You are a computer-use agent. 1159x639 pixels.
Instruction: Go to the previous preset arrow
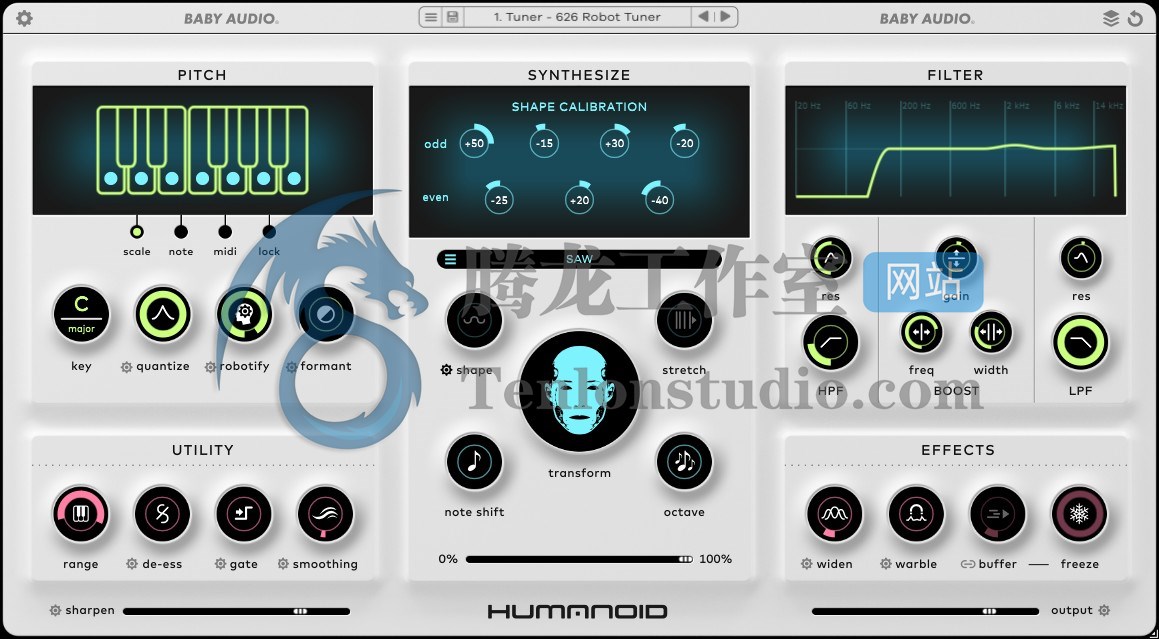[x=703, y=16]
